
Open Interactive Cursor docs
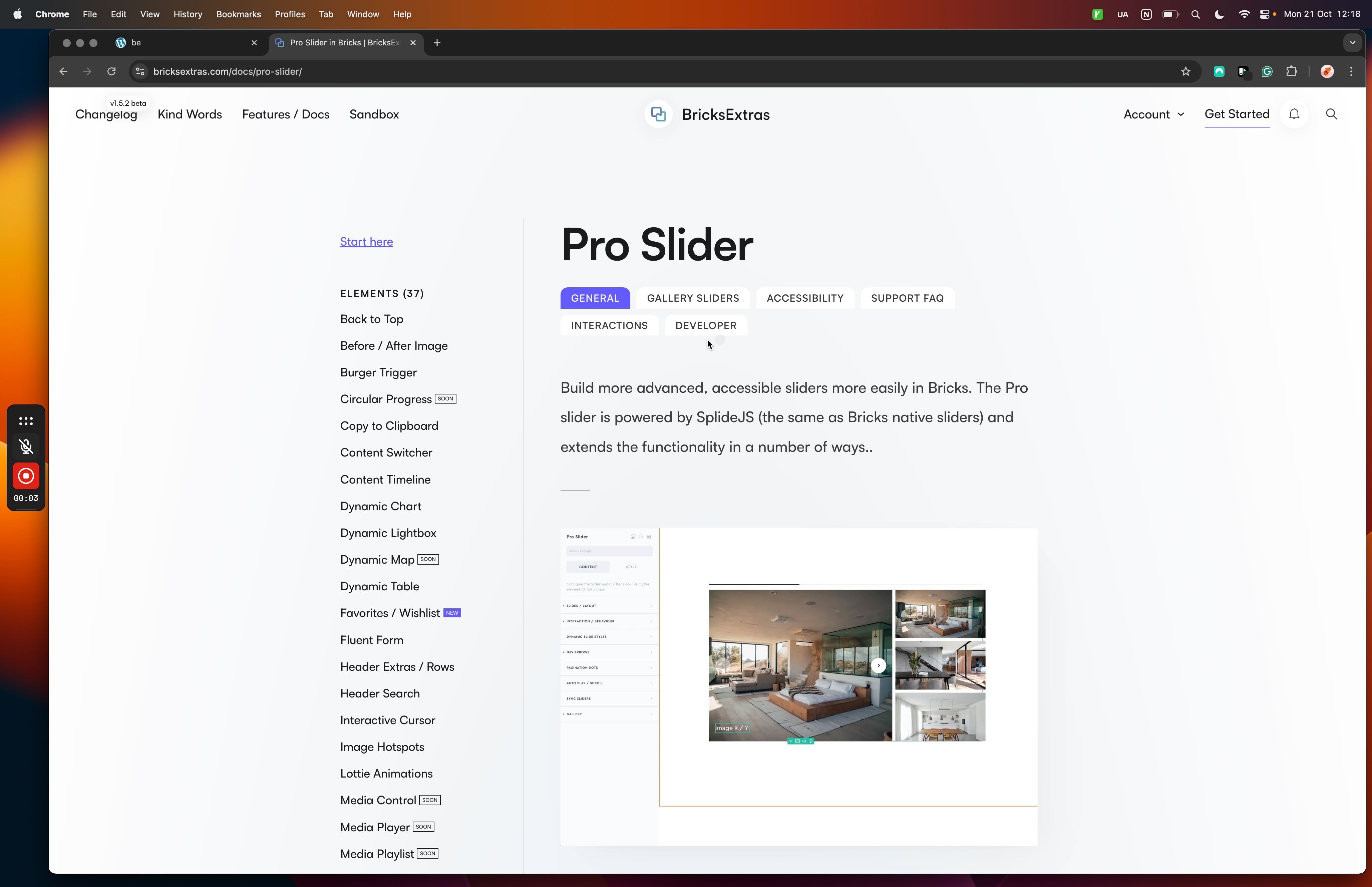point(387,720)
